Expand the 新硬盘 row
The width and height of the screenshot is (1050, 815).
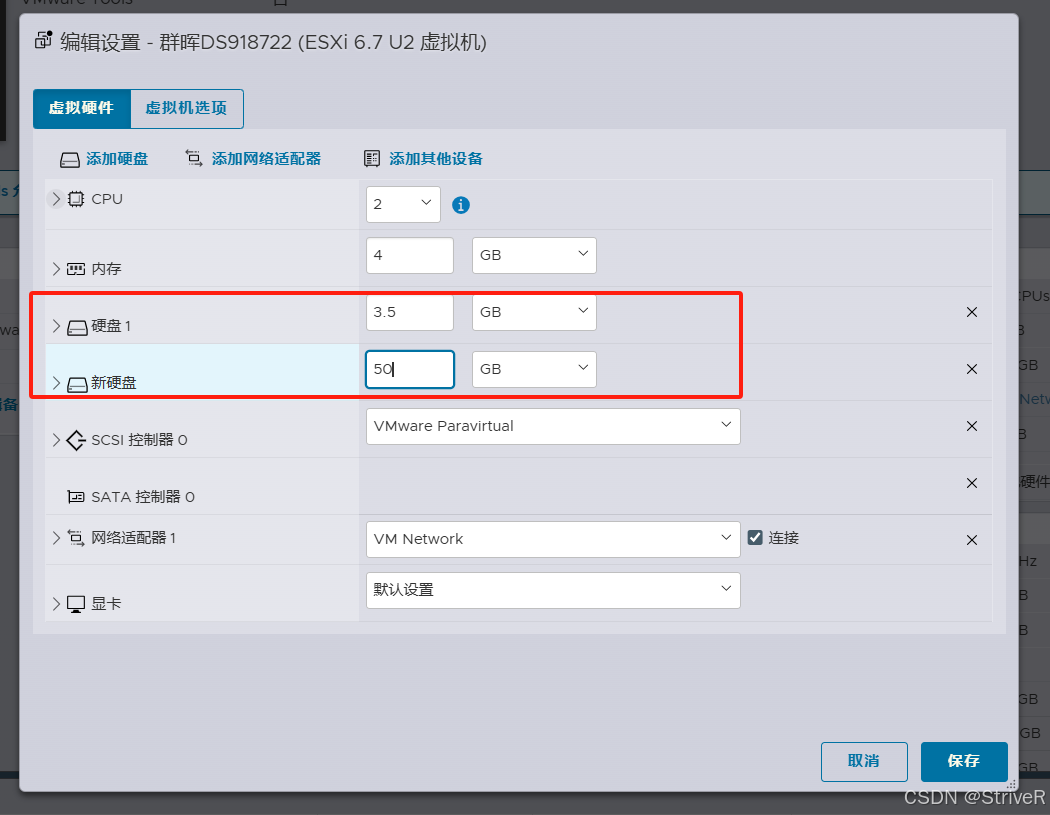coord(56,382)
